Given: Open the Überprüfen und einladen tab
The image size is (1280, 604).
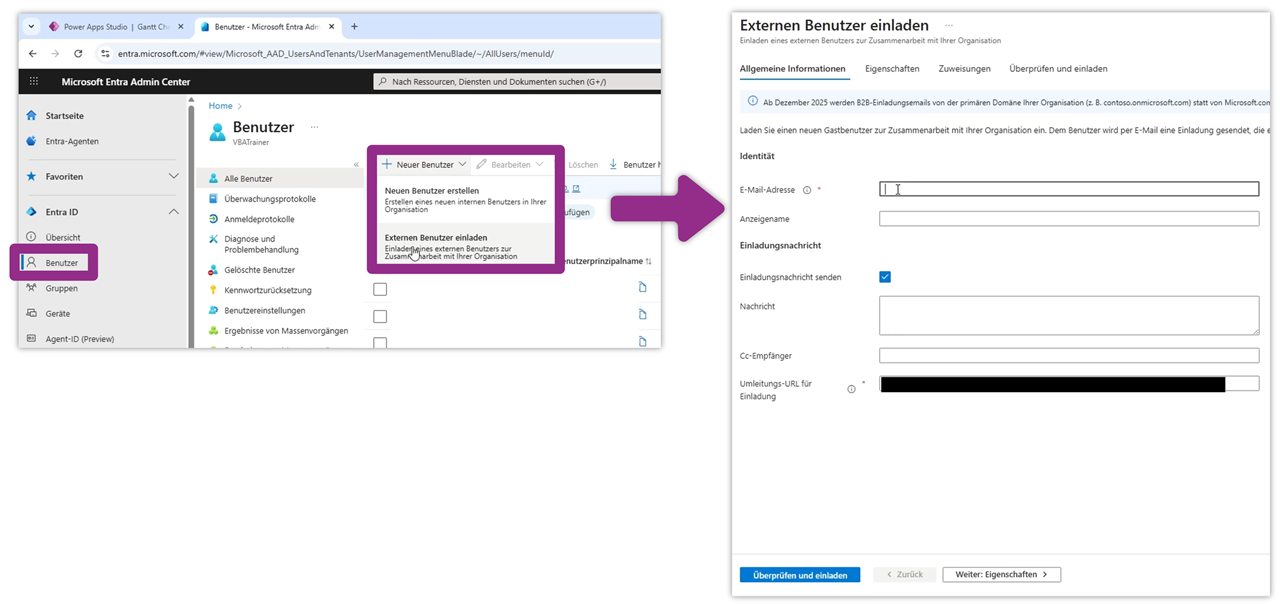Looking at the screenshot, I should coord(1058,68).
